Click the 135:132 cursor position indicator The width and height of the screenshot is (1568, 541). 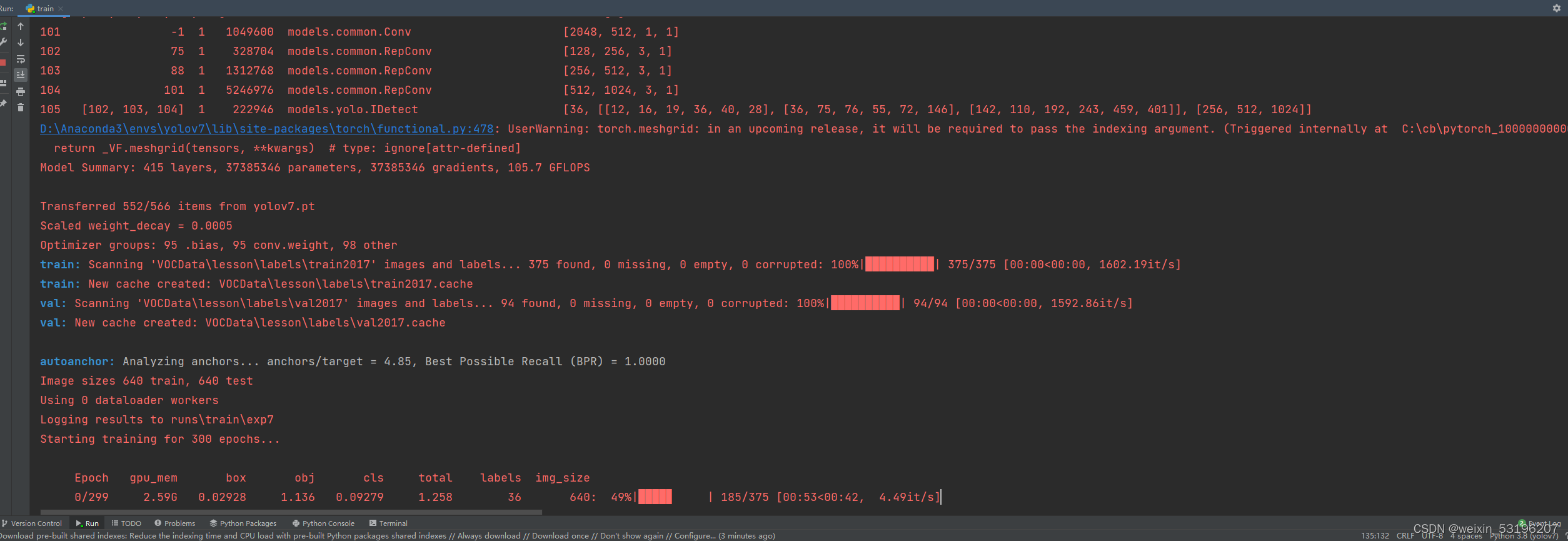[x=1375, y=536]
